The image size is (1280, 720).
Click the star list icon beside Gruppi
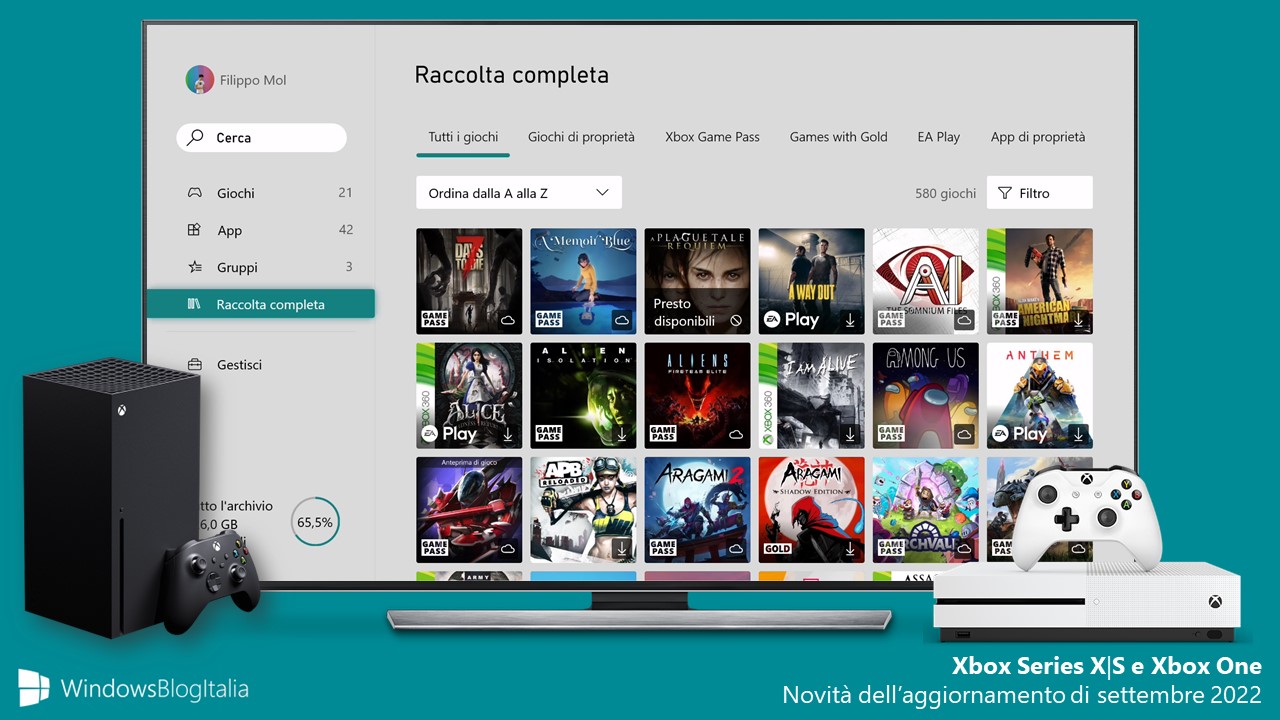195,267
